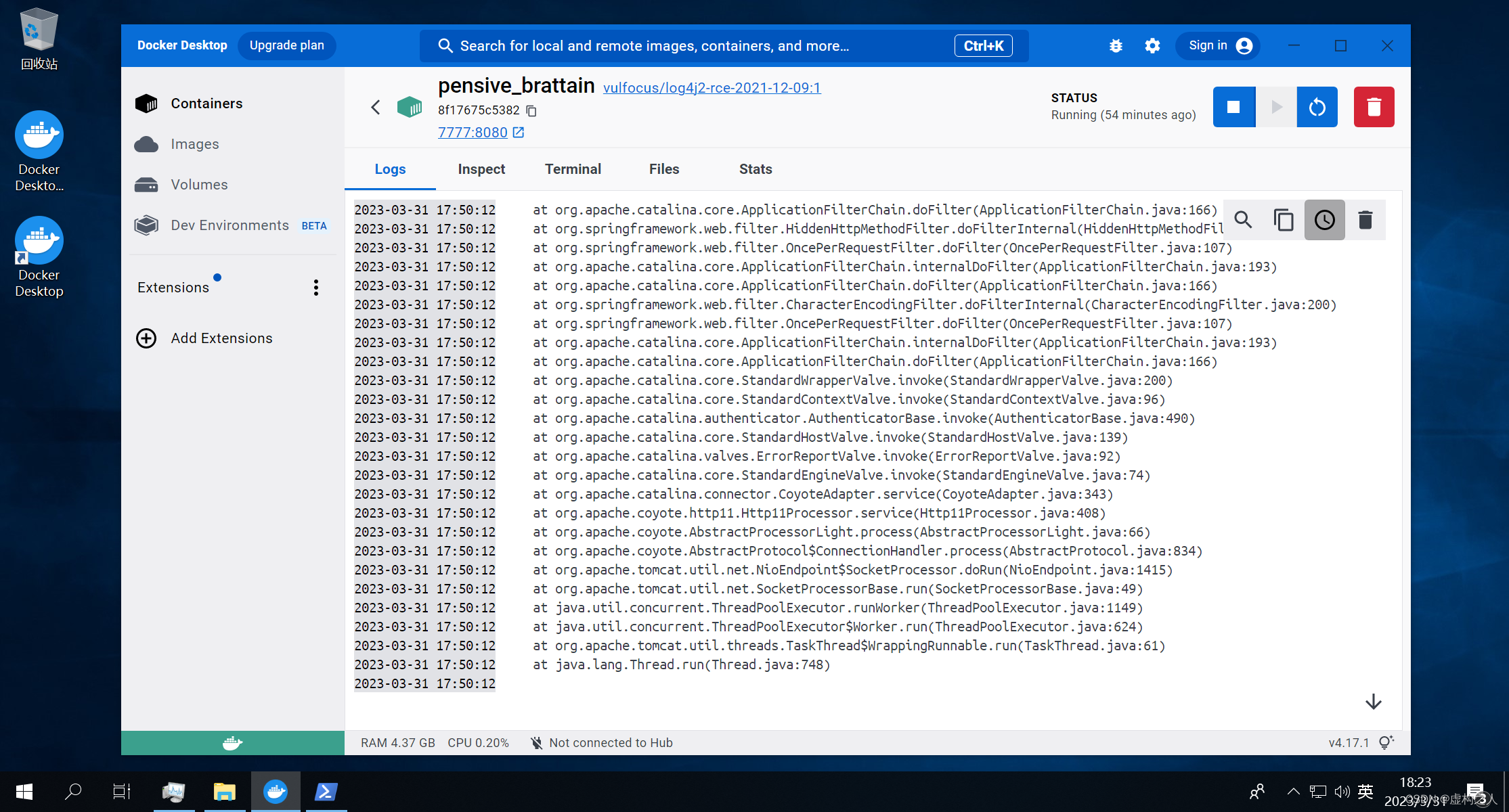
Task: Open Windows taskbar search
Action: [x=72, y=792]
